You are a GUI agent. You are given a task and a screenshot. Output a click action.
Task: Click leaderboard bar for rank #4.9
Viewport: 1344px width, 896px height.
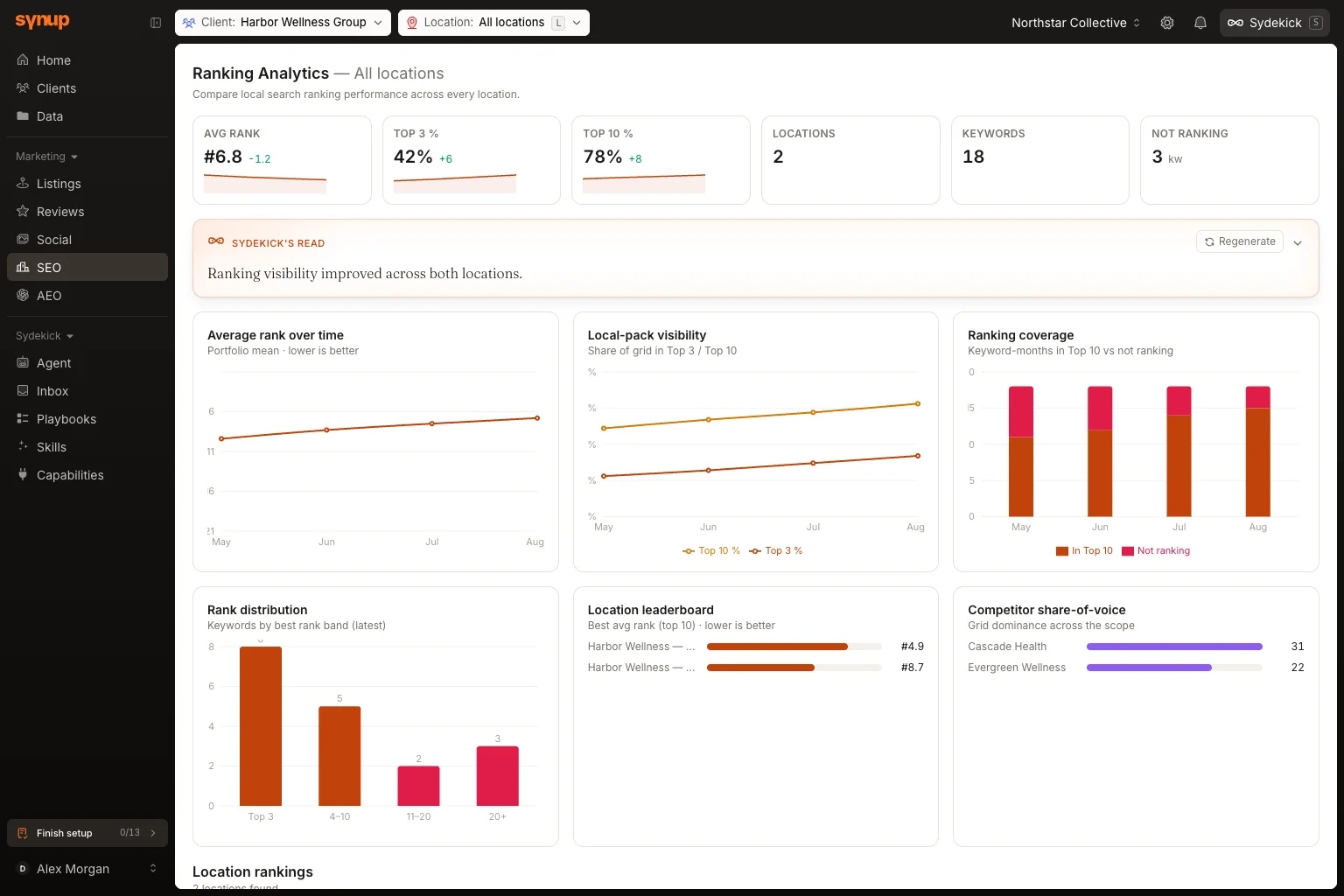click(794, 647)
